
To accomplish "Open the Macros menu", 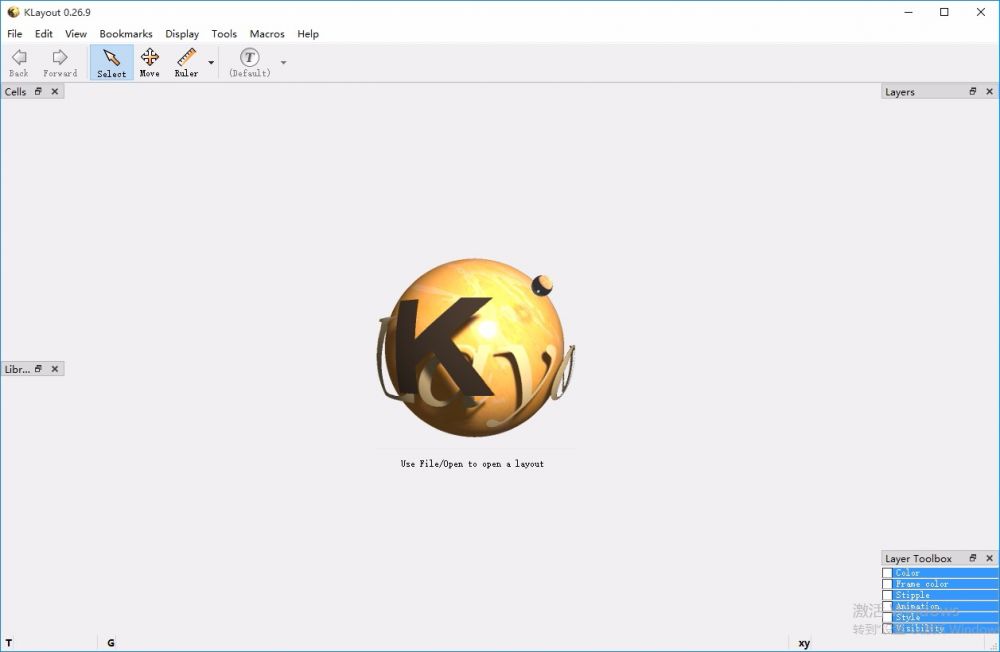I will (267, 34).
